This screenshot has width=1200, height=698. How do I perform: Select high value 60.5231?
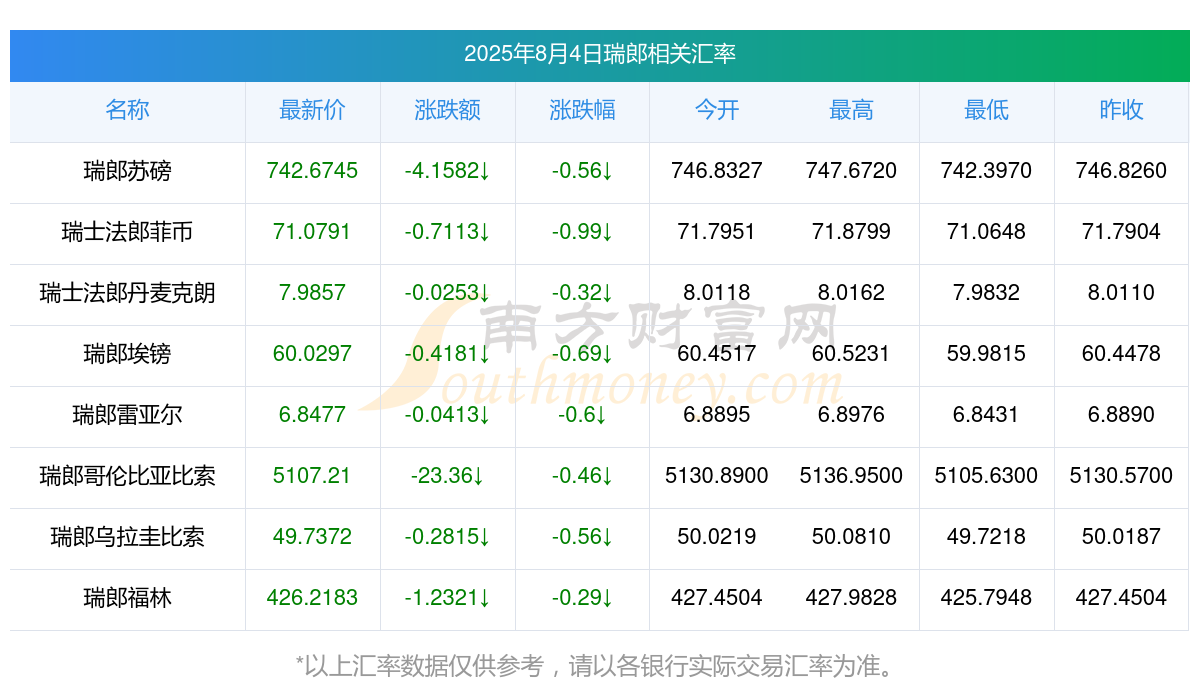[851, 353]
